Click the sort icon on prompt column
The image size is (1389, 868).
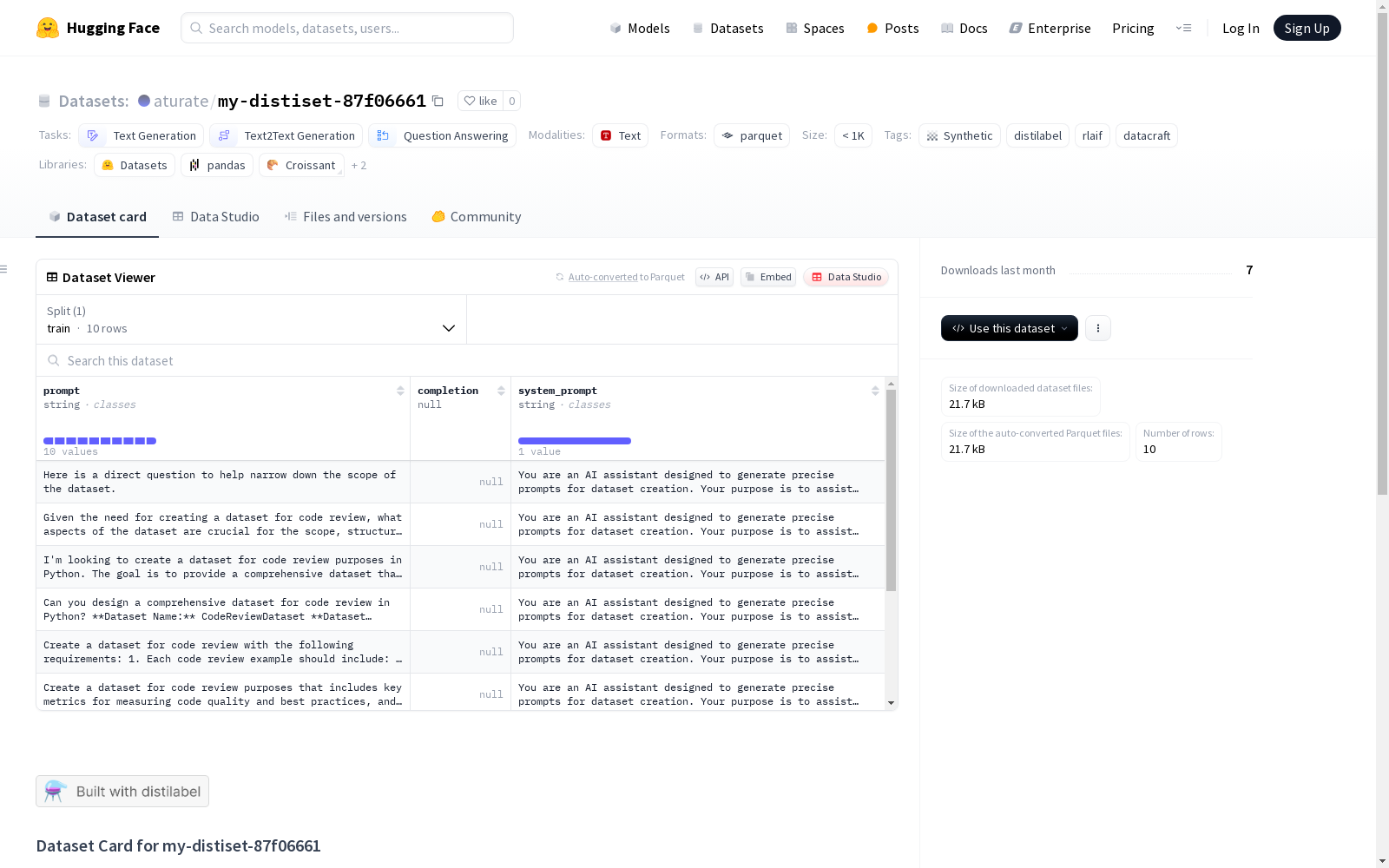(x=400, y=391)
